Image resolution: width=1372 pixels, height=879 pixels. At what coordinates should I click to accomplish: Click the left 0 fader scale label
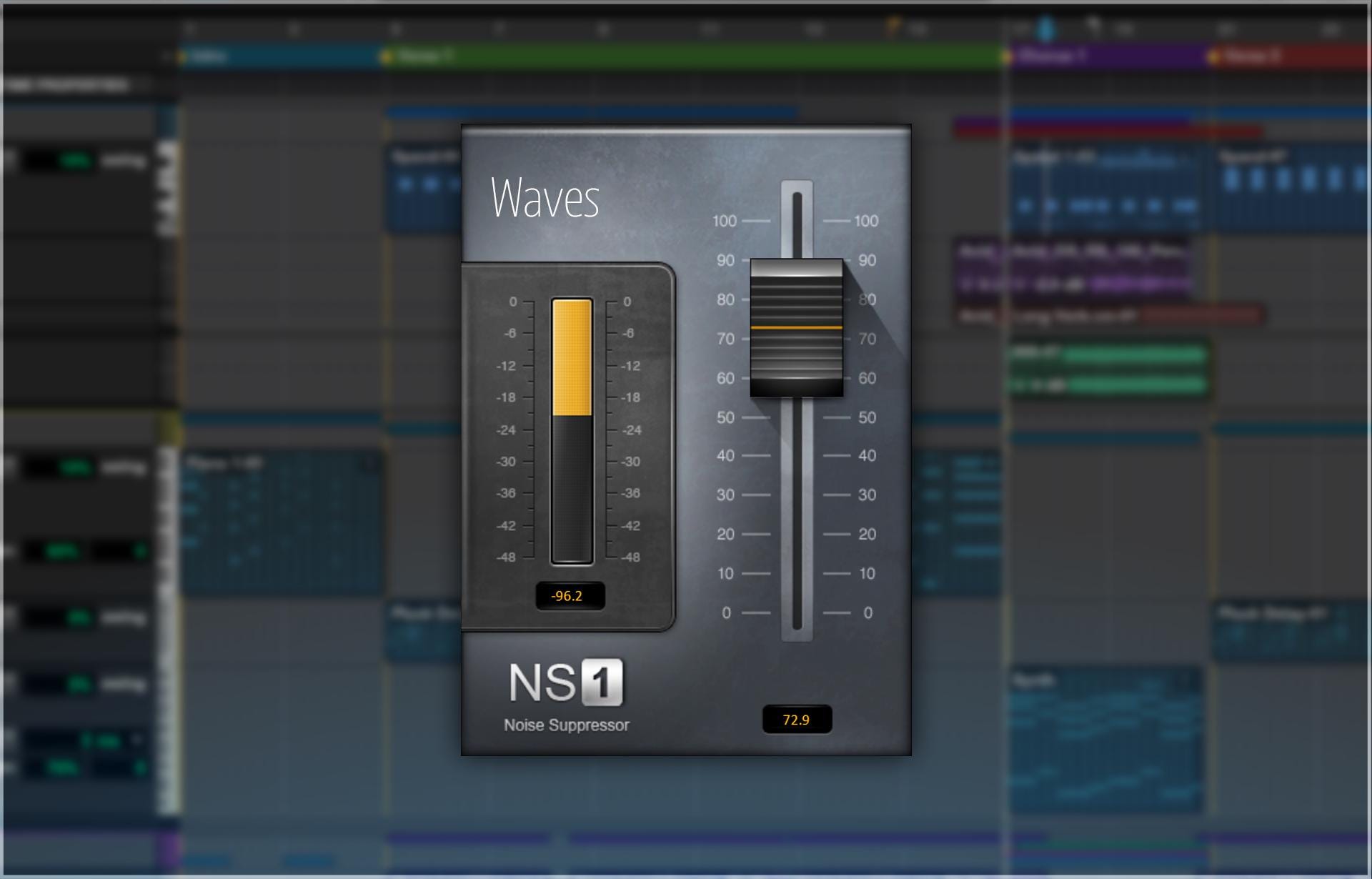[726, 612]
